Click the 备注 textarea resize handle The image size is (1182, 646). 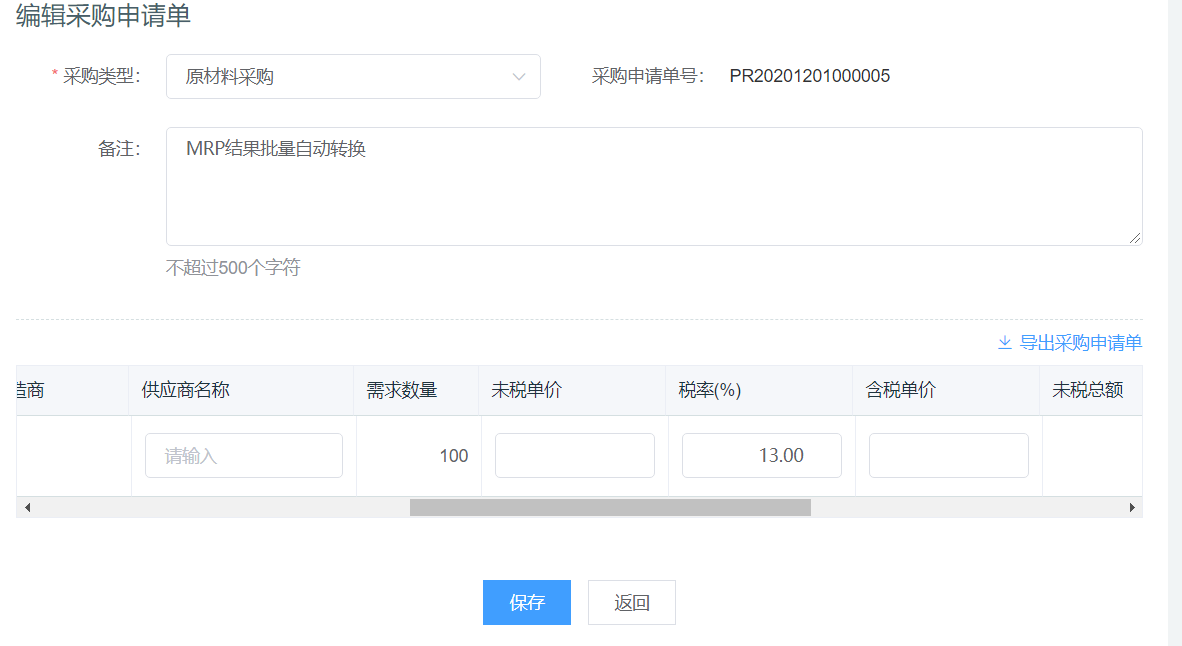point(1135,238)
